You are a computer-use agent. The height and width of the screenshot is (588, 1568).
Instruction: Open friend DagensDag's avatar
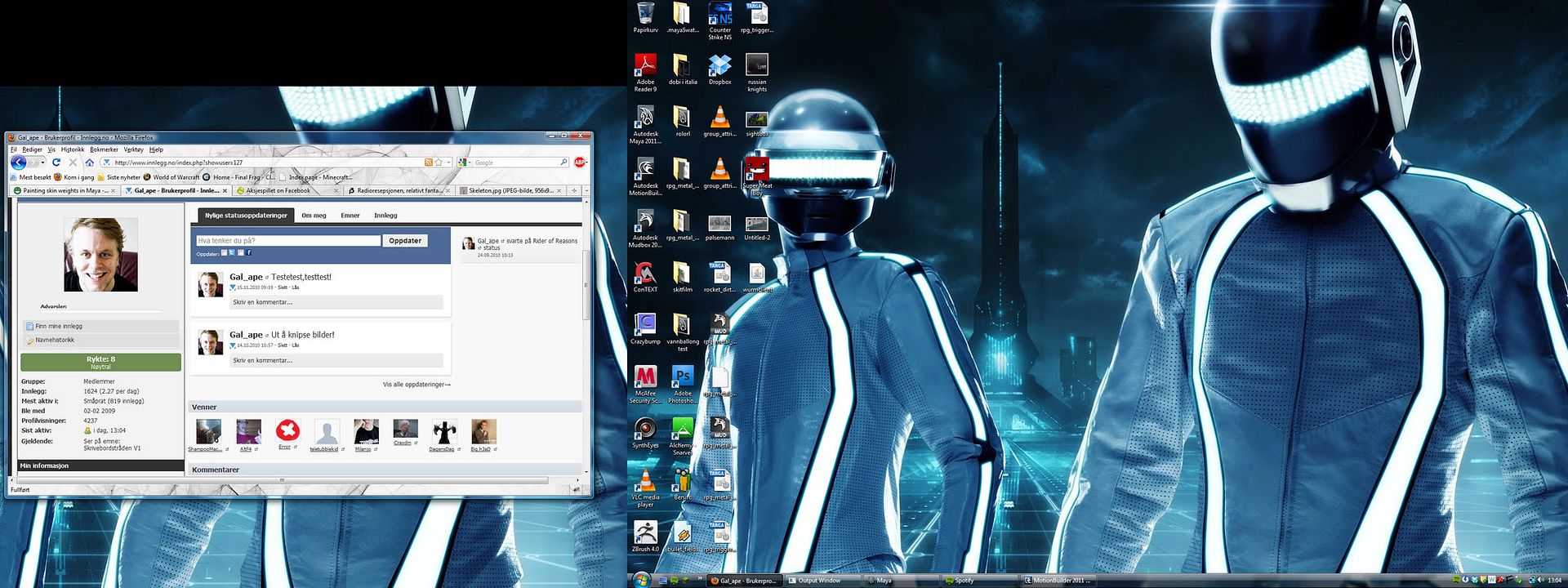[444, 430]
